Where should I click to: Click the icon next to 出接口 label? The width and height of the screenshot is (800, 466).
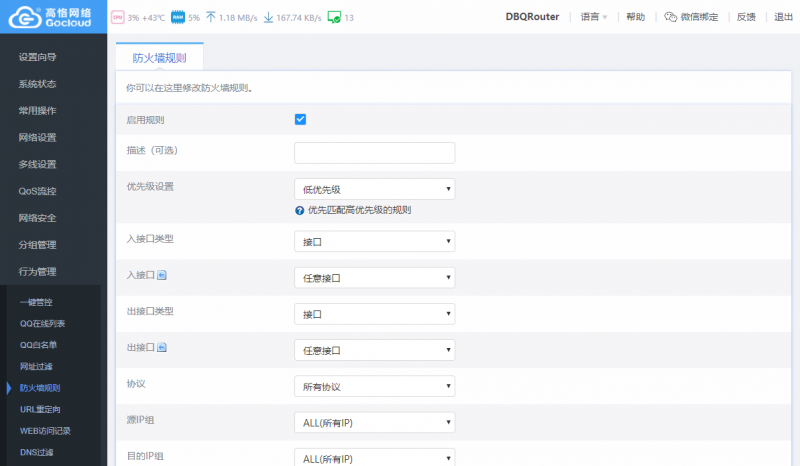point(162,348)
